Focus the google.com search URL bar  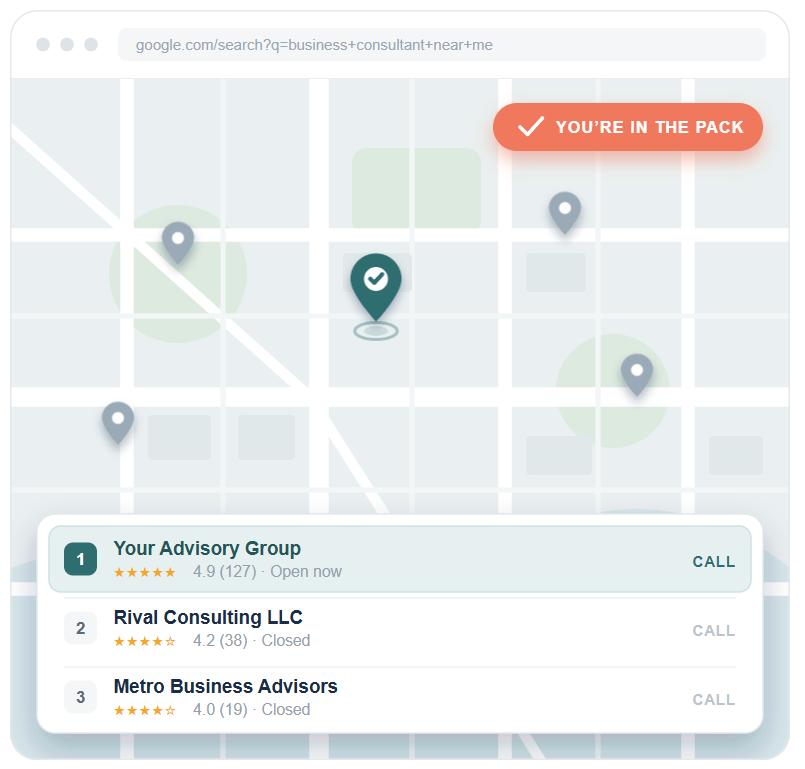click(442, 45)
